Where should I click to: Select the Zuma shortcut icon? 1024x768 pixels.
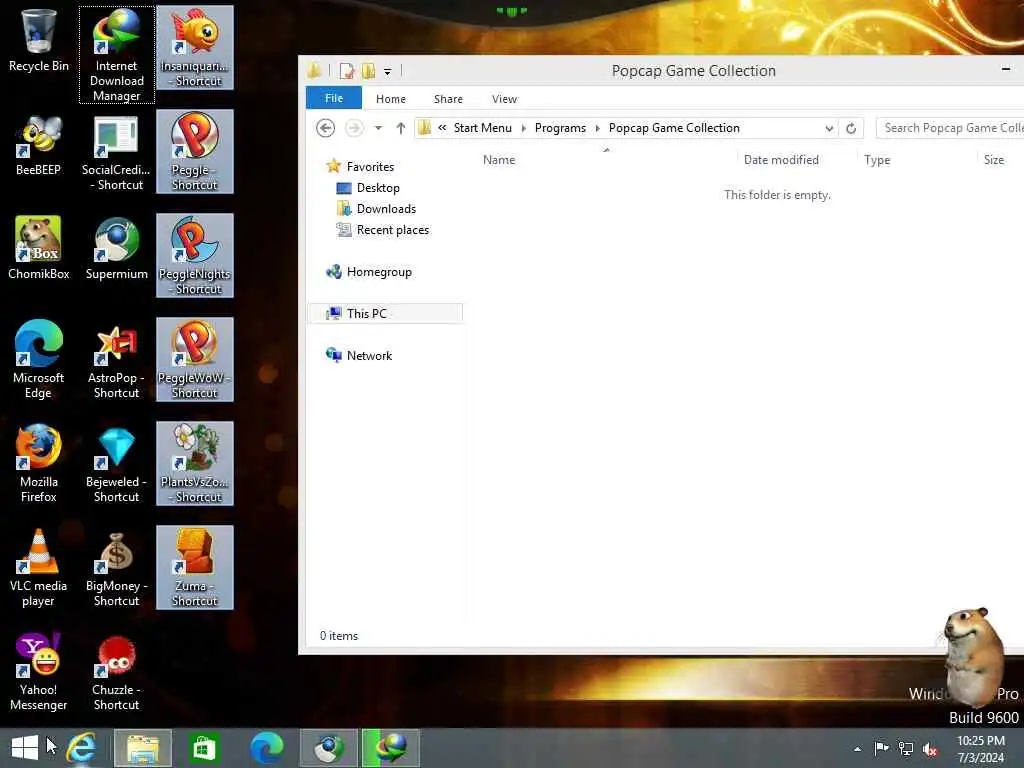[x=195, y=567]
